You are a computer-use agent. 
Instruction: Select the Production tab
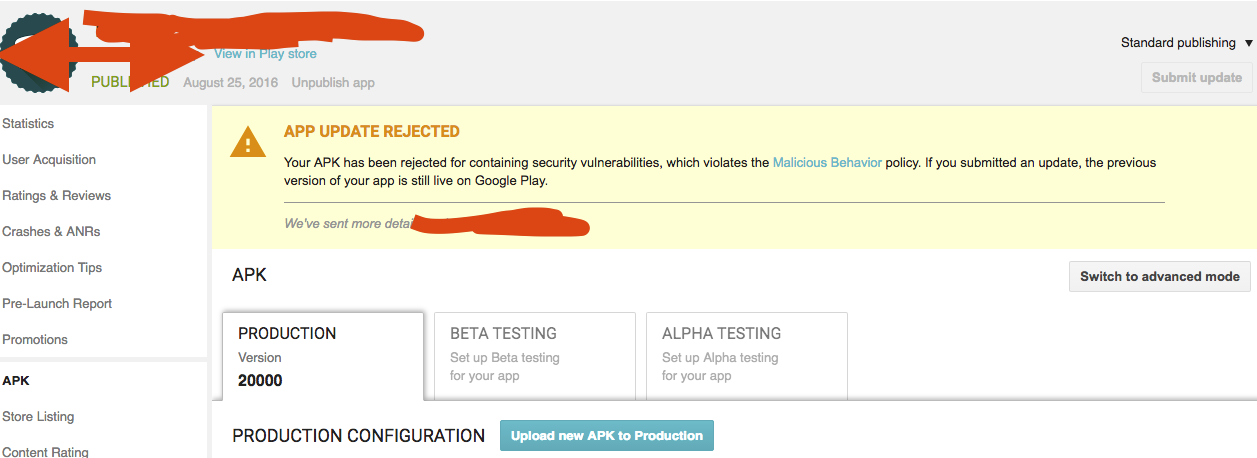[x=322, y=356]
